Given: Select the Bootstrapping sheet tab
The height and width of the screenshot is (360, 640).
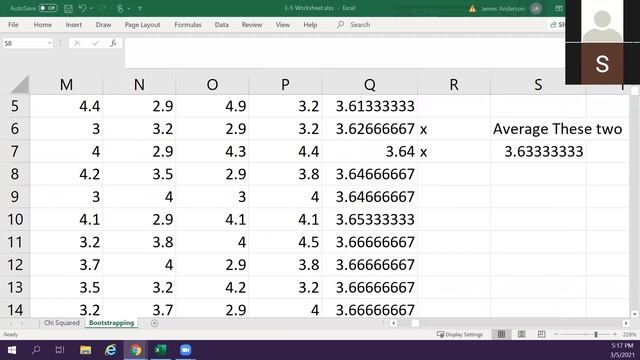Looking at the screenshot, I should [x=111, y=323].
